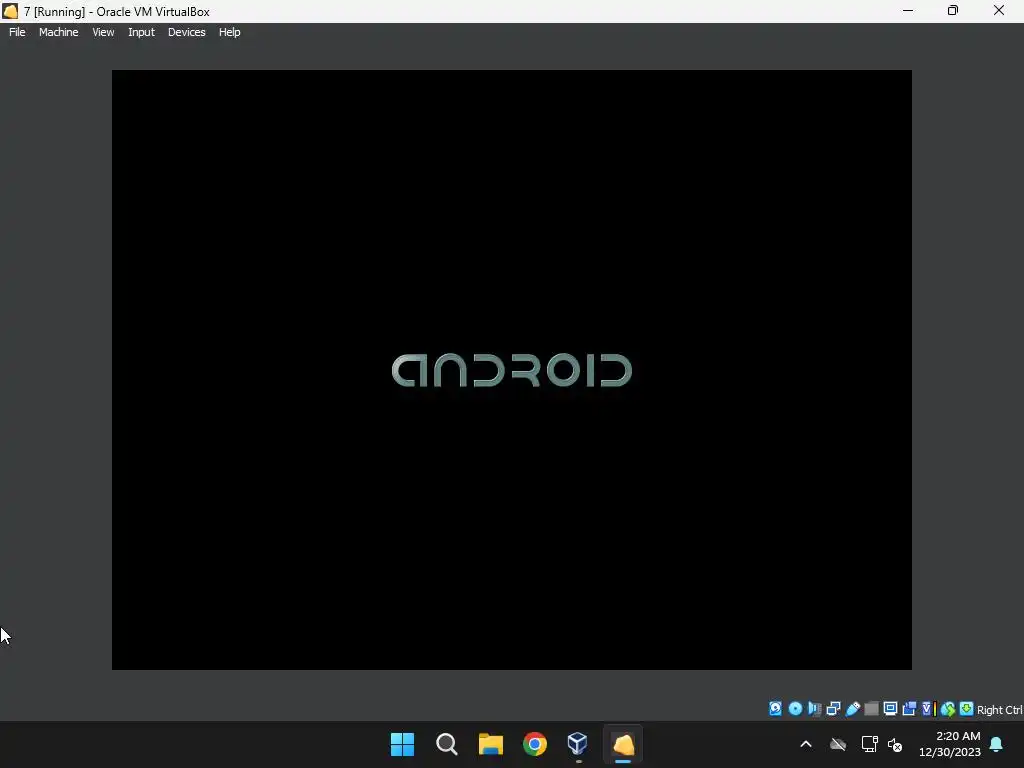This screenshot has height=768, width=1024.
Task: Minimize the VirtualBox VM window
Action: point(908,10)
